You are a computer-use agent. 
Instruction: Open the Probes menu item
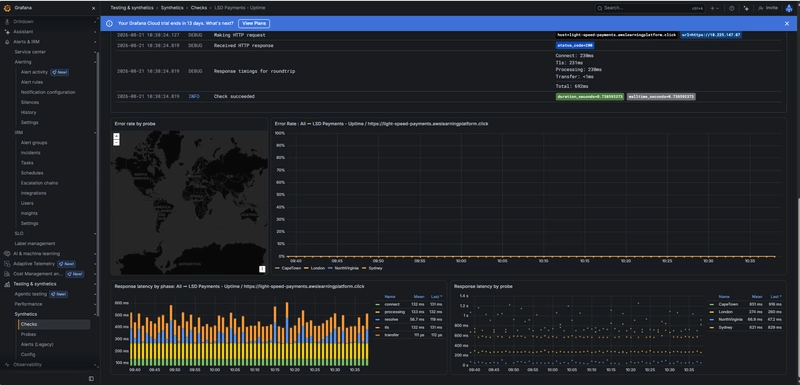28,335
